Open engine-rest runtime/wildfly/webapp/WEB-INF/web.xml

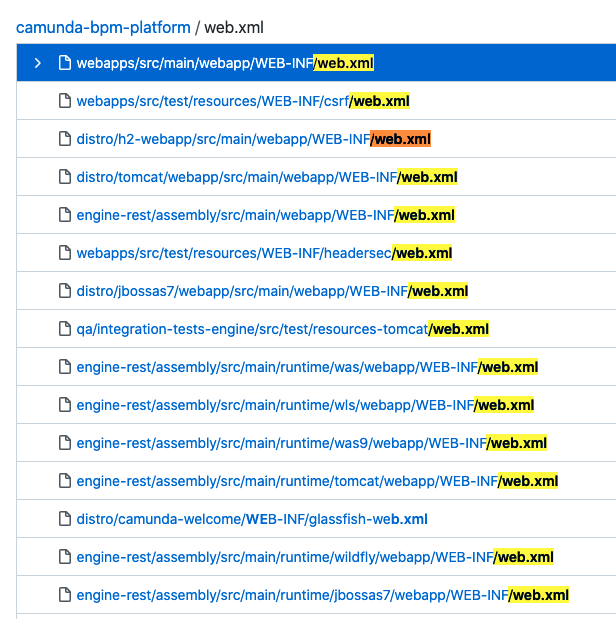[315, 557]
